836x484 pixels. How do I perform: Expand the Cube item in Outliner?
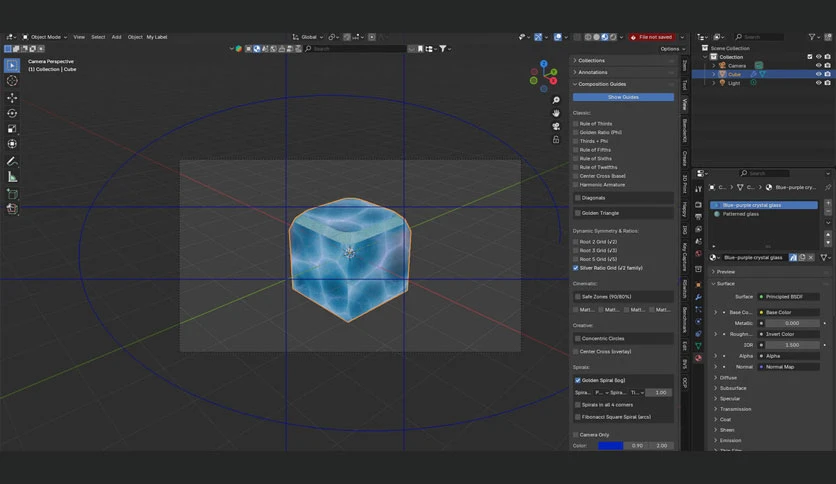pos(714,74)
